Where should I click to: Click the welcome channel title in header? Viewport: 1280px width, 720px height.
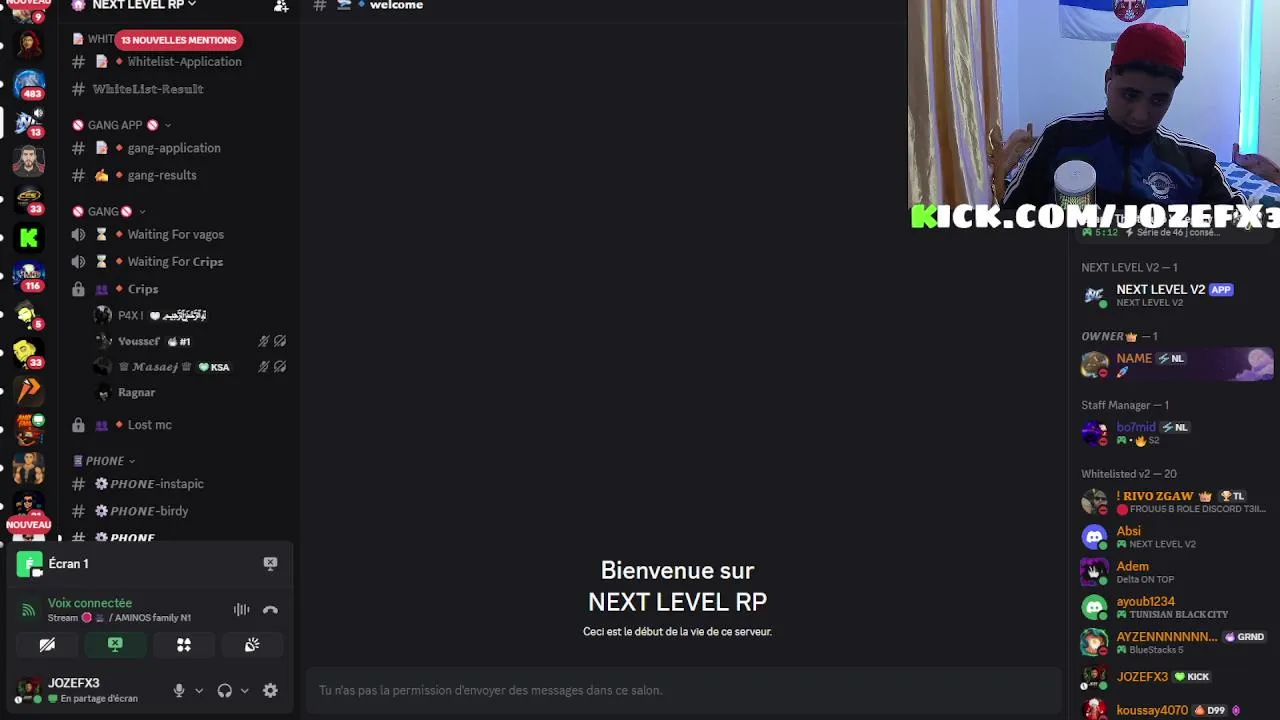point(396,6)
